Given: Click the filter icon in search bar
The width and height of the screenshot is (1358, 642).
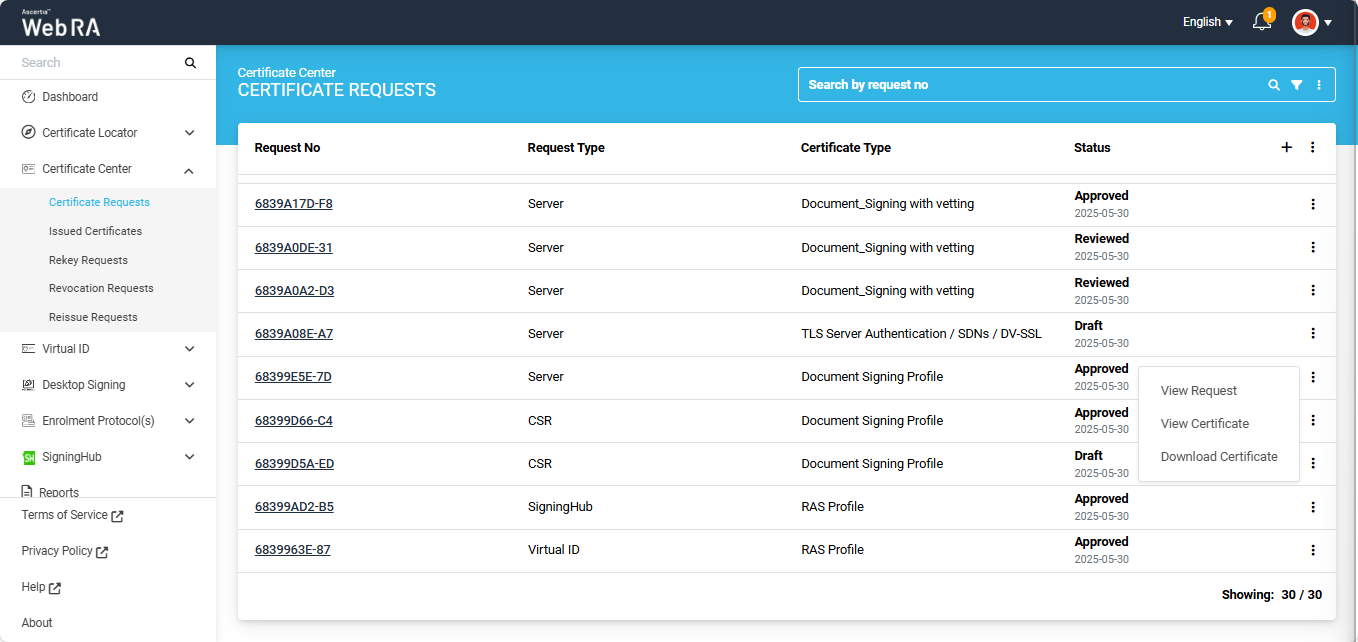Looking at the screenshot, I should coord(1296,85).
